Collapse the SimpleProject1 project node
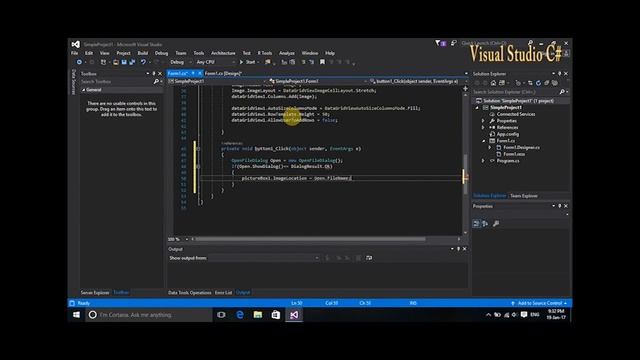This screenshot has height=360, width=640. coord(477,108)
